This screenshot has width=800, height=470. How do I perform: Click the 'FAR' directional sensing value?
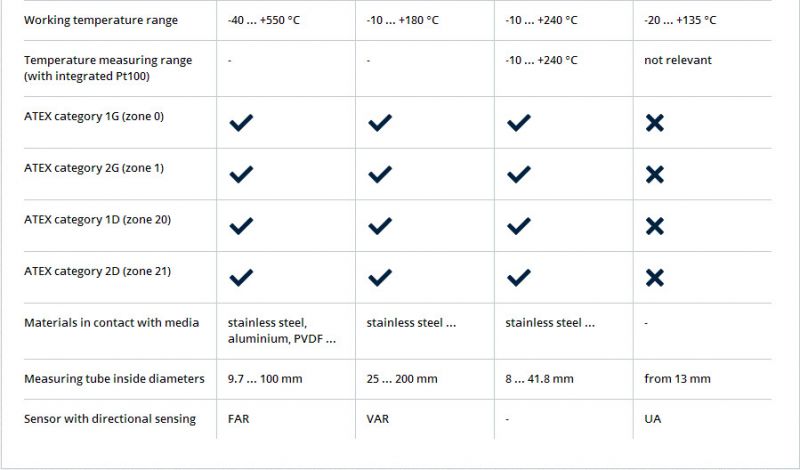(x=238, y=419)
